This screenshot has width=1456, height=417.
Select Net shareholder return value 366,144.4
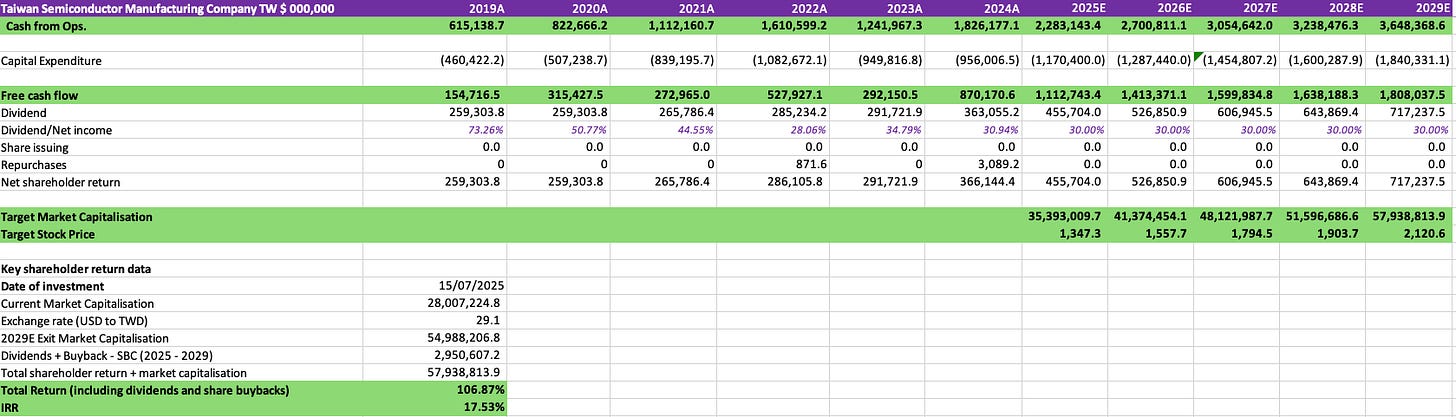pos(988,181)
